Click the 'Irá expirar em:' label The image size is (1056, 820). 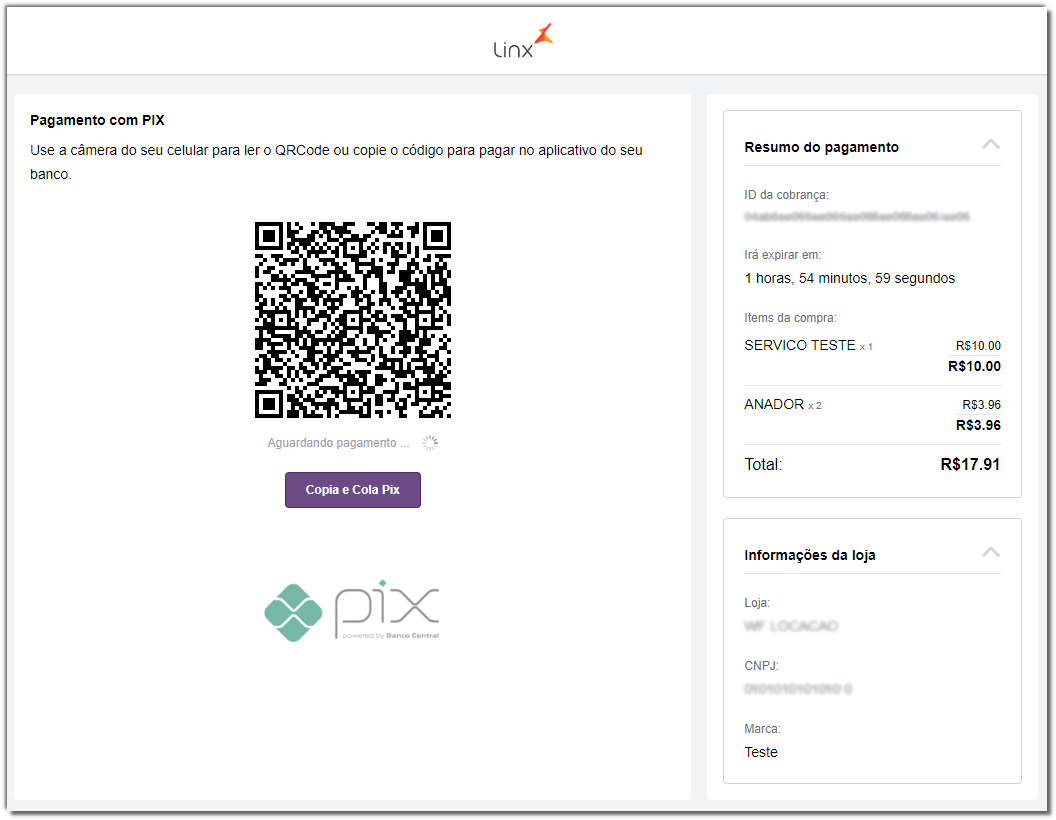click(783, 255)
